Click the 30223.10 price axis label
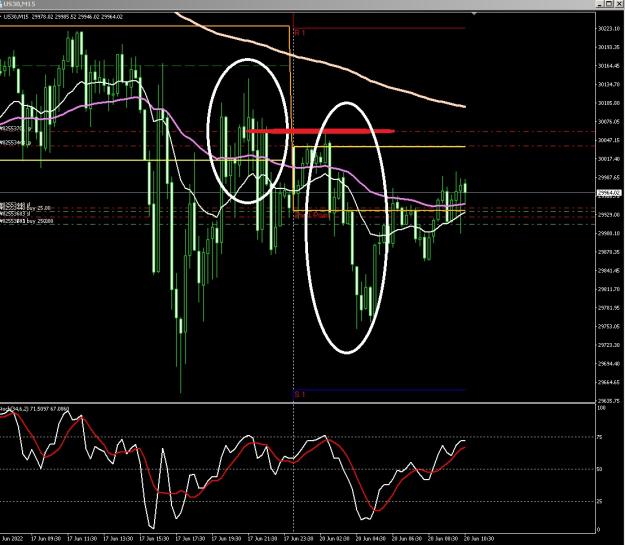This screenshot has width=625, height=545. (x=608, y=28)
